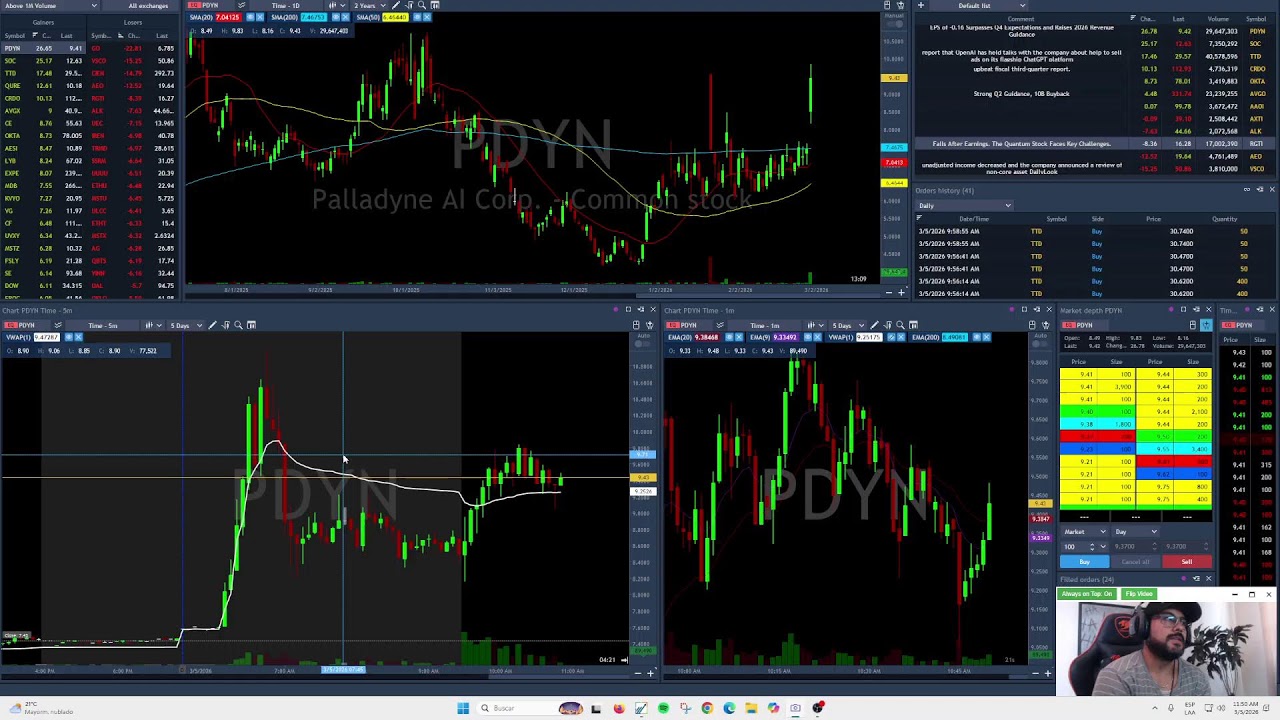Screen dimensions: 1280x720
Task: Remove EMA(9) indicator from 1m chart
Action: (x=818, y=337)
